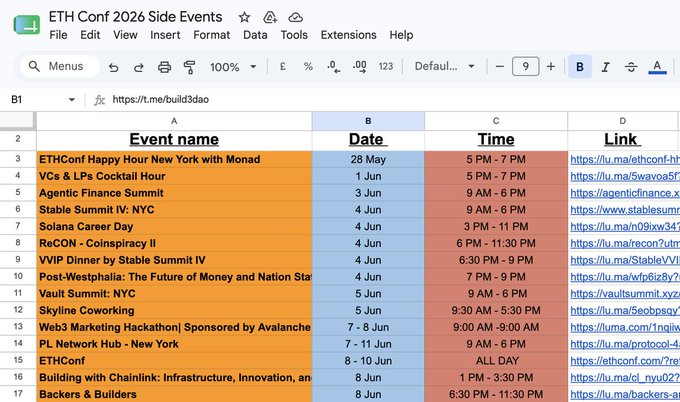Click the move to folder icon
680x402 pixels.
(x=270, y=17)
